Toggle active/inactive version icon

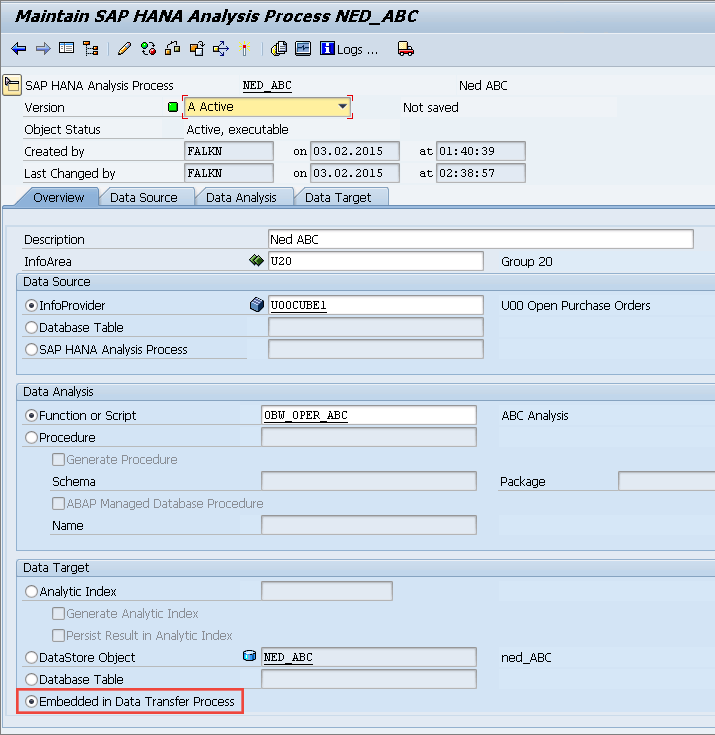coord(149,49)
